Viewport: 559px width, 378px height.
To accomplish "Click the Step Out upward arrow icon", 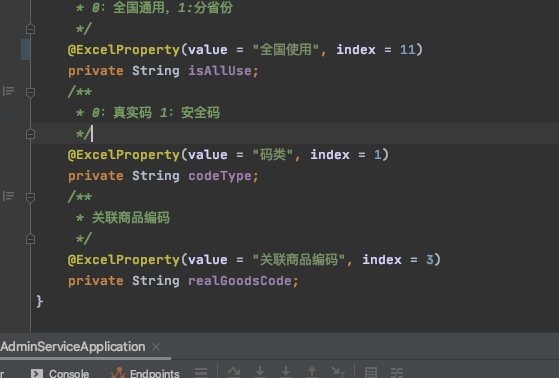I will 312,372.
